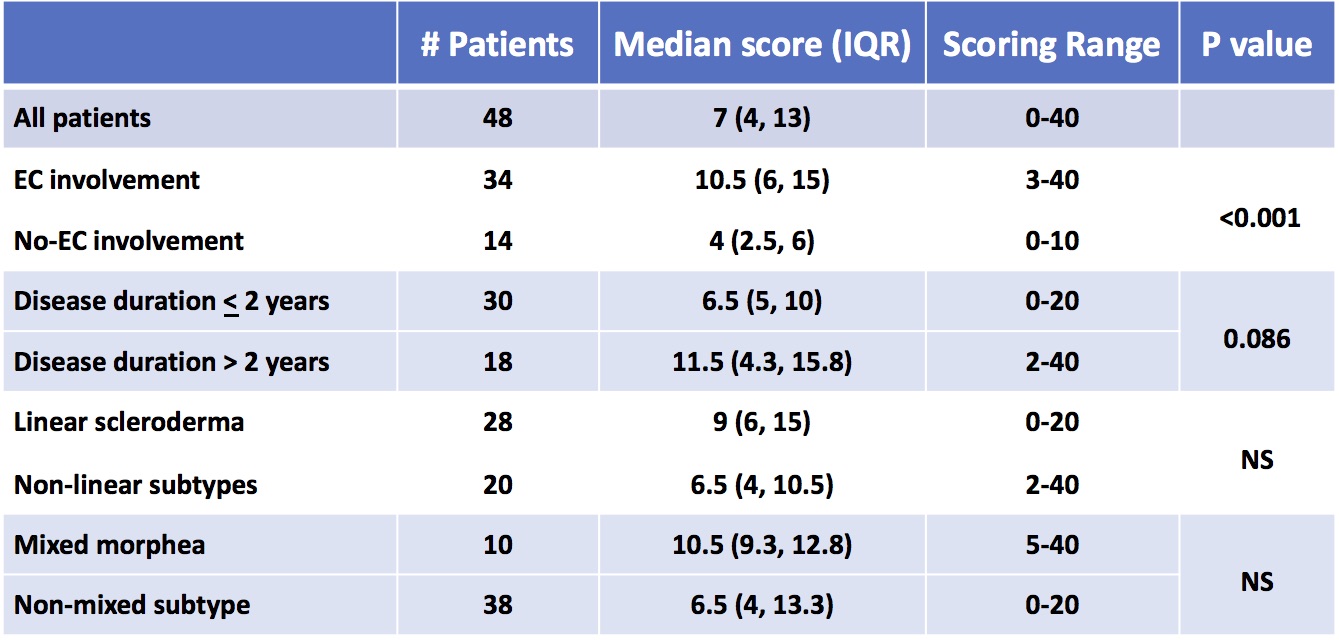1339x641 pixels.
Task: Click the 'EC involvement' row label
Action: point(107,180)
